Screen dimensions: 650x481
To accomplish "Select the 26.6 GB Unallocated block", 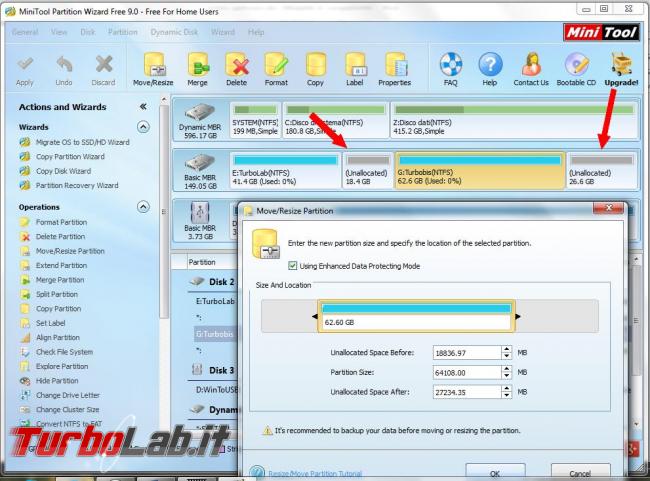I will (602, 170).
